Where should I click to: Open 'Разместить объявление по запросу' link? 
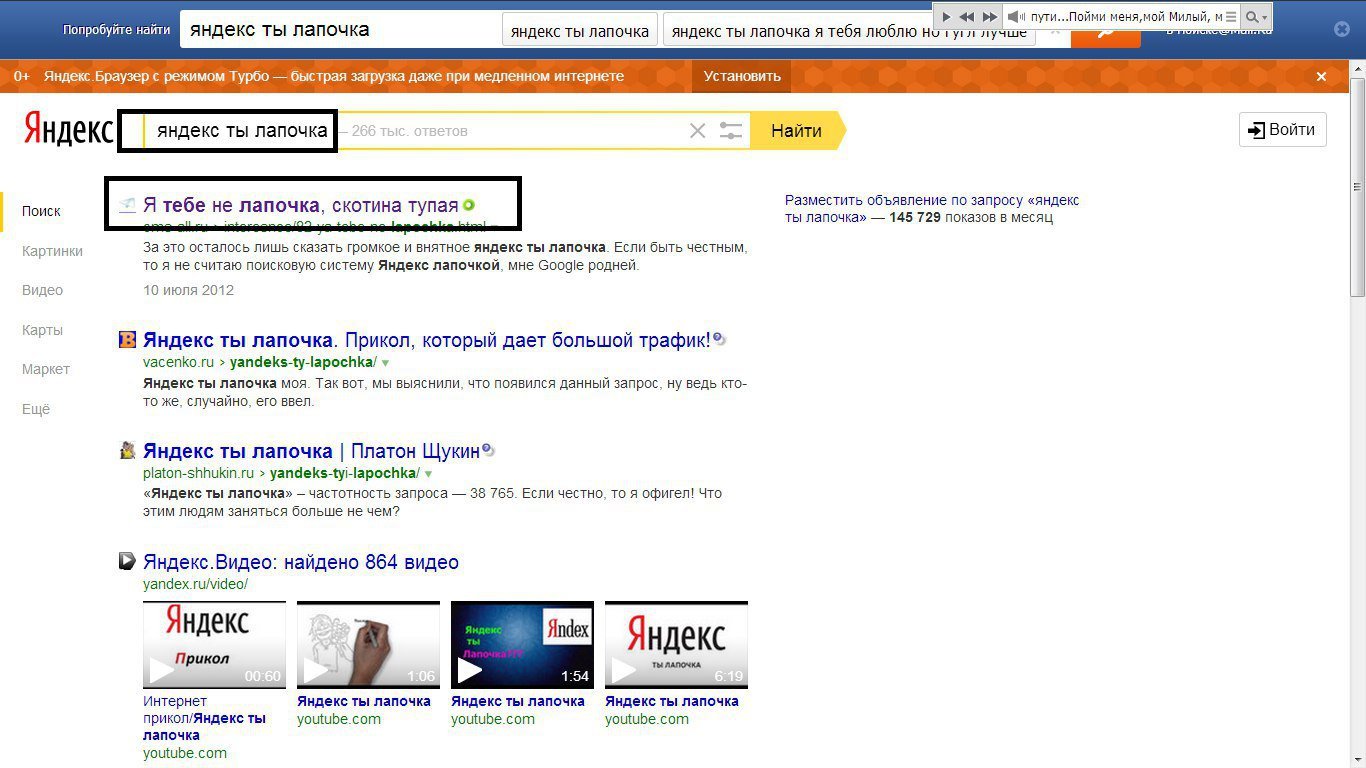coord(932,208)
